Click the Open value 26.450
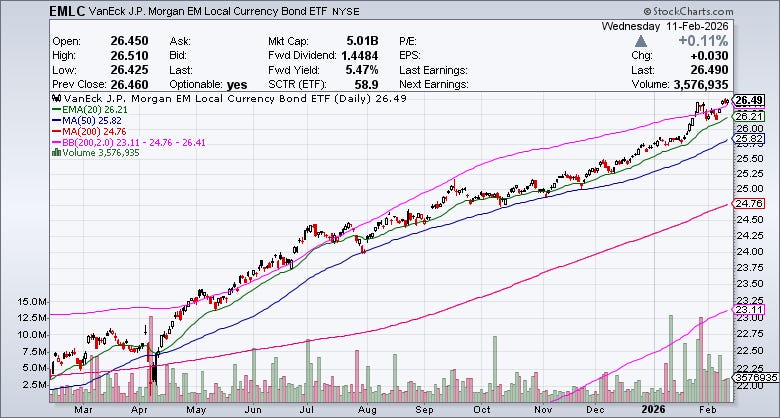This screenshot has height=418, width=780. [129, 41]
